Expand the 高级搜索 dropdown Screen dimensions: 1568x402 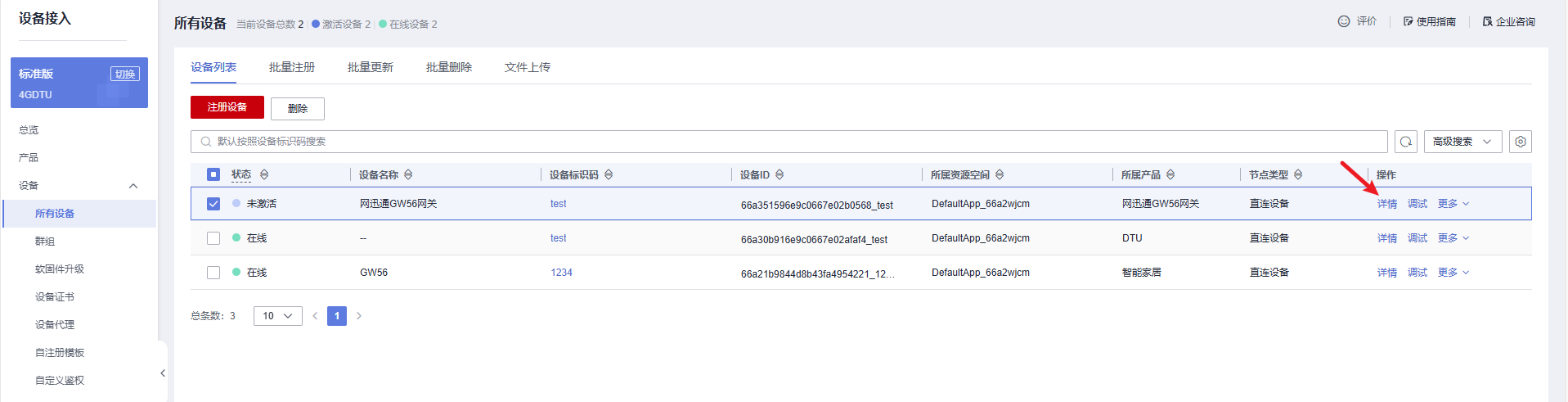(x=1462, y=142)
